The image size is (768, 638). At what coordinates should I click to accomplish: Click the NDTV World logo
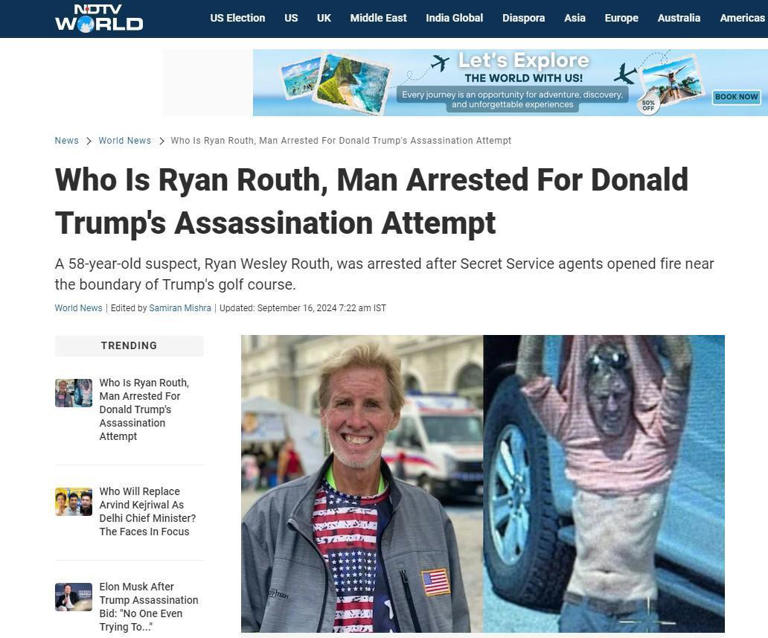point(99,18)
